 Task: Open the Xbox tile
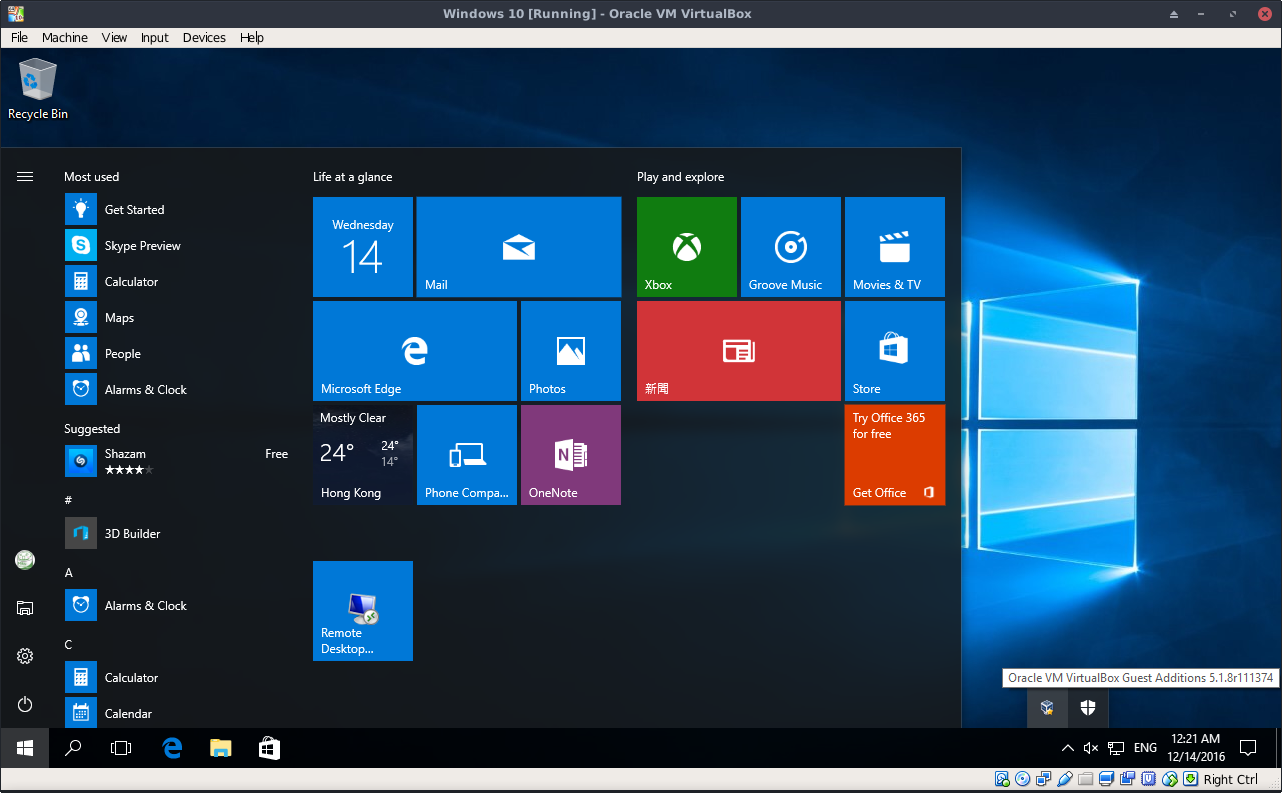pyautogui.click(x=687, y=247)
